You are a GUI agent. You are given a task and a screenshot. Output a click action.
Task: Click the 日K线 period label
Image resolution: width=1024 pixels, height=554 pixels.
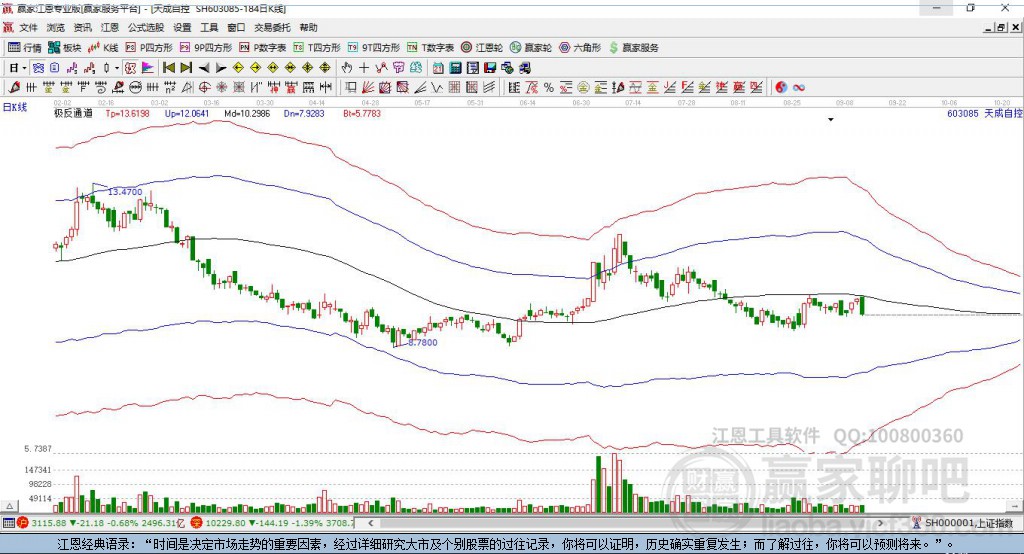tap(14, 107)
